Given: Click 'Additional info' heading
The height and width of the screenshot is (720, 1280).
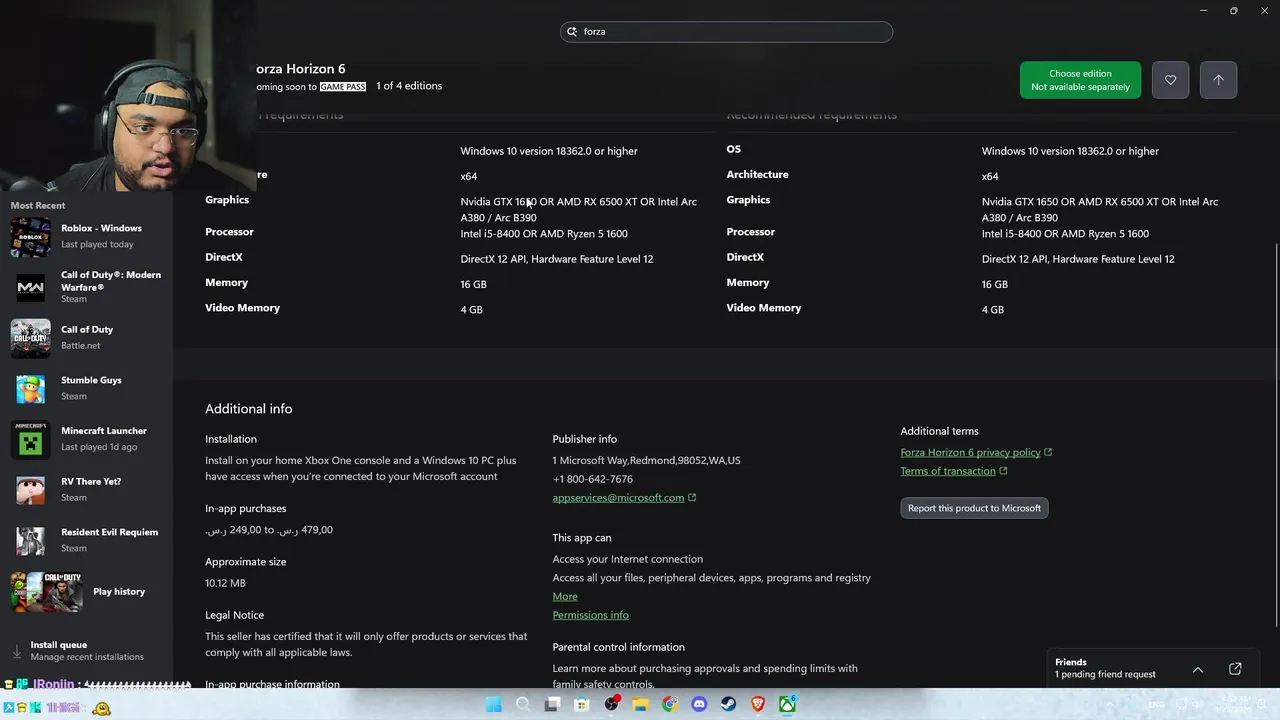Looking at the screenshot, I should click(x=249, y=409).
